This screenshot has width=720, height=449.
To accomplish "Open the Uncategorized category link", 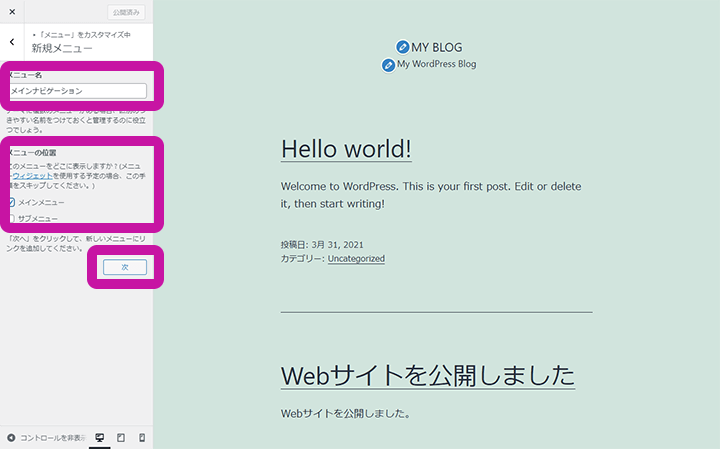I will pos(356,258).
